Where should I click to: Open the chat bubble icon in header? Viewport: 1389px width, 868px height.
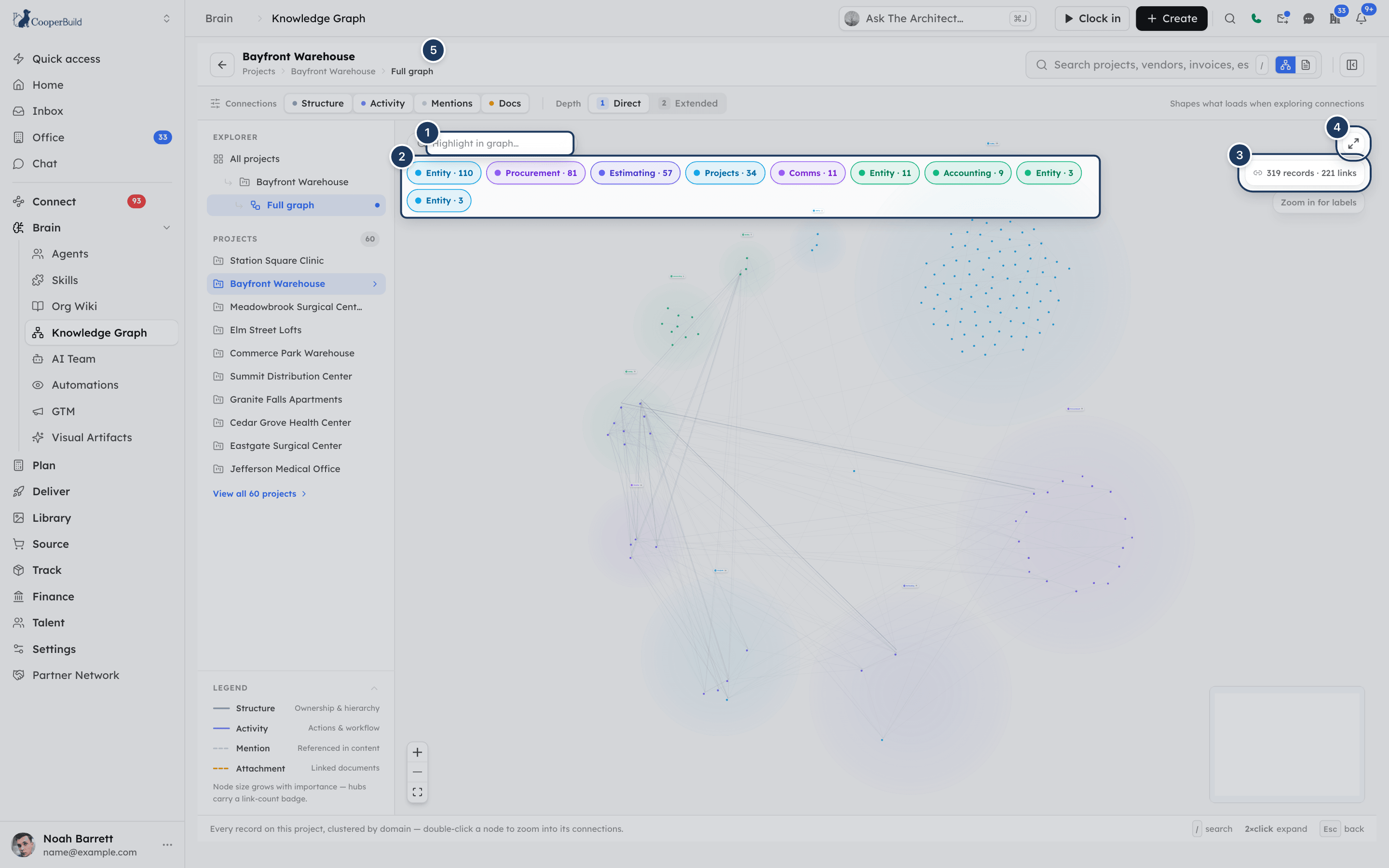click(x=1308, y=18)
